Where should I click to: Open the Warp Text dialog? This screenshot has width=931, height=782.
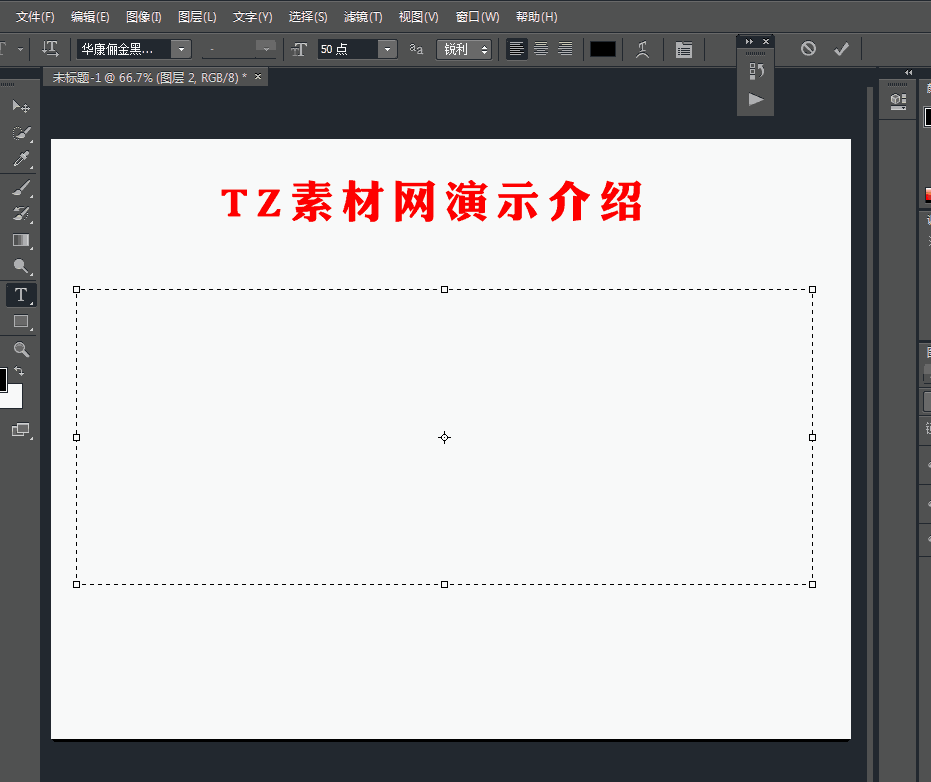tap(642, 49)
